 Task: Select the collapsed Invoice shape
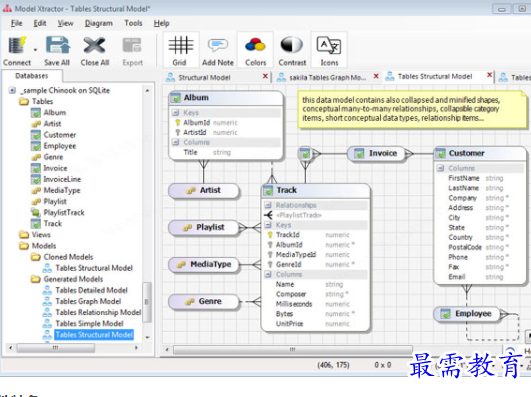(376, 154)
